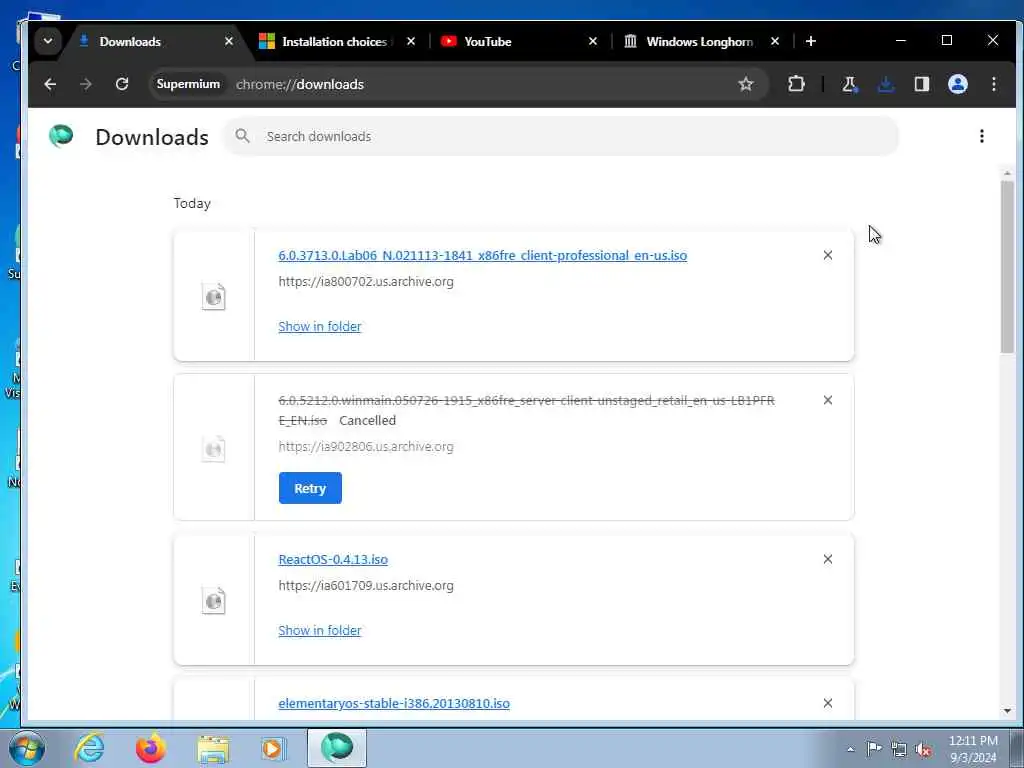Remove the 6.0.3713.0 iso from list
Viewport: 1024px width, 768px height.
click(x=827, y=255)
